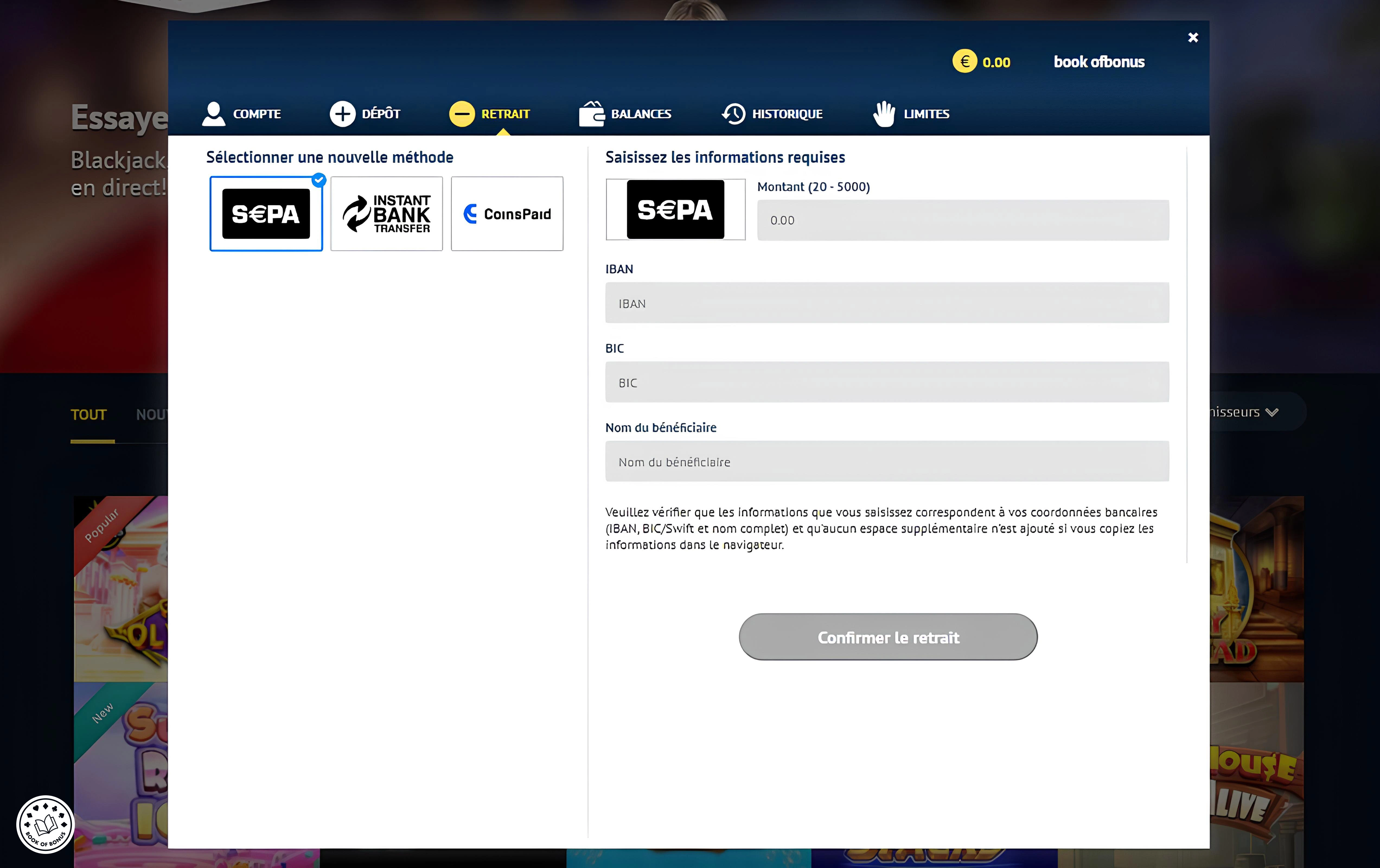Screen dimensions: 1380x868
Task: Click the COMPTE account icon
Action: pyautogui.click(x=213, y=113)
